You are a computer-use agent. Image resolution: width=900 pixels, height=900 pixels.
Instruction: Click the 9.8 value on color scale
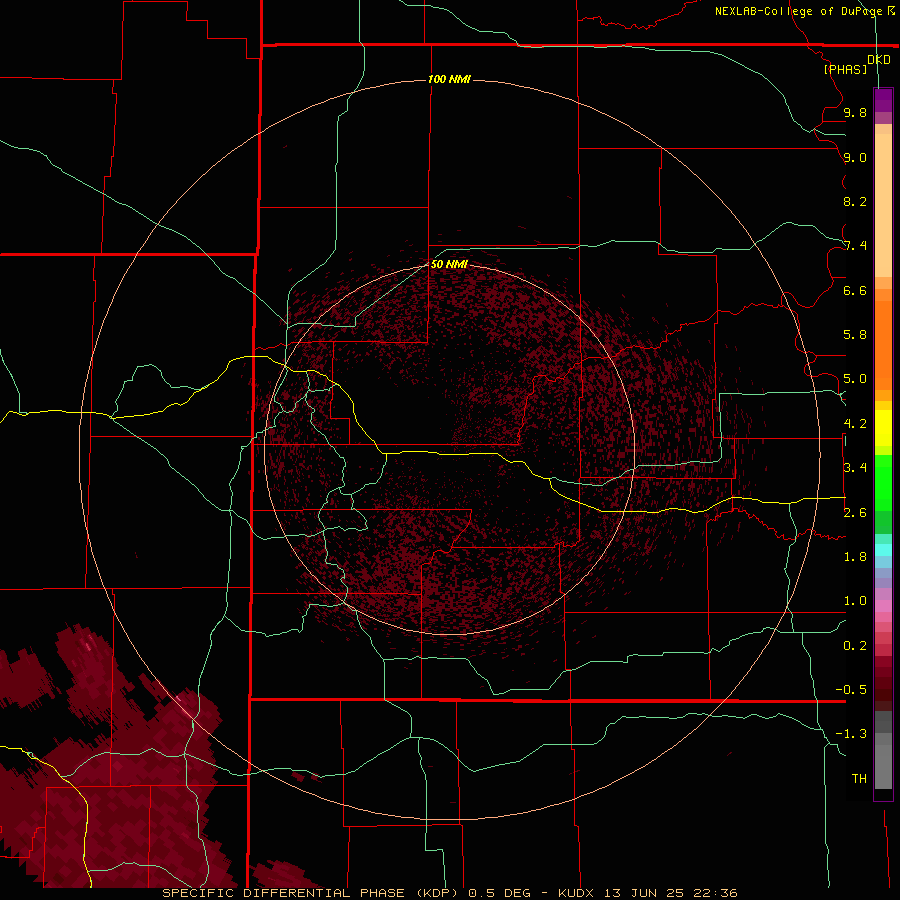coord(855,112)
